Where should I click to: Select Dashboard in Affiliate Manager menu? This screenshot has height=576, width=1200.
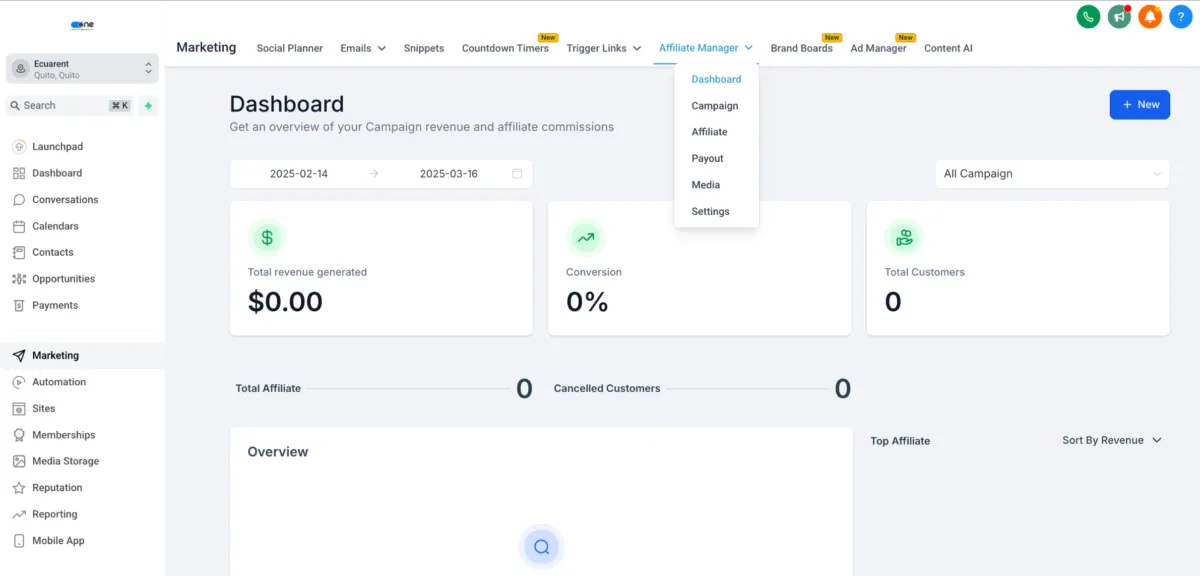pos(716,79)
